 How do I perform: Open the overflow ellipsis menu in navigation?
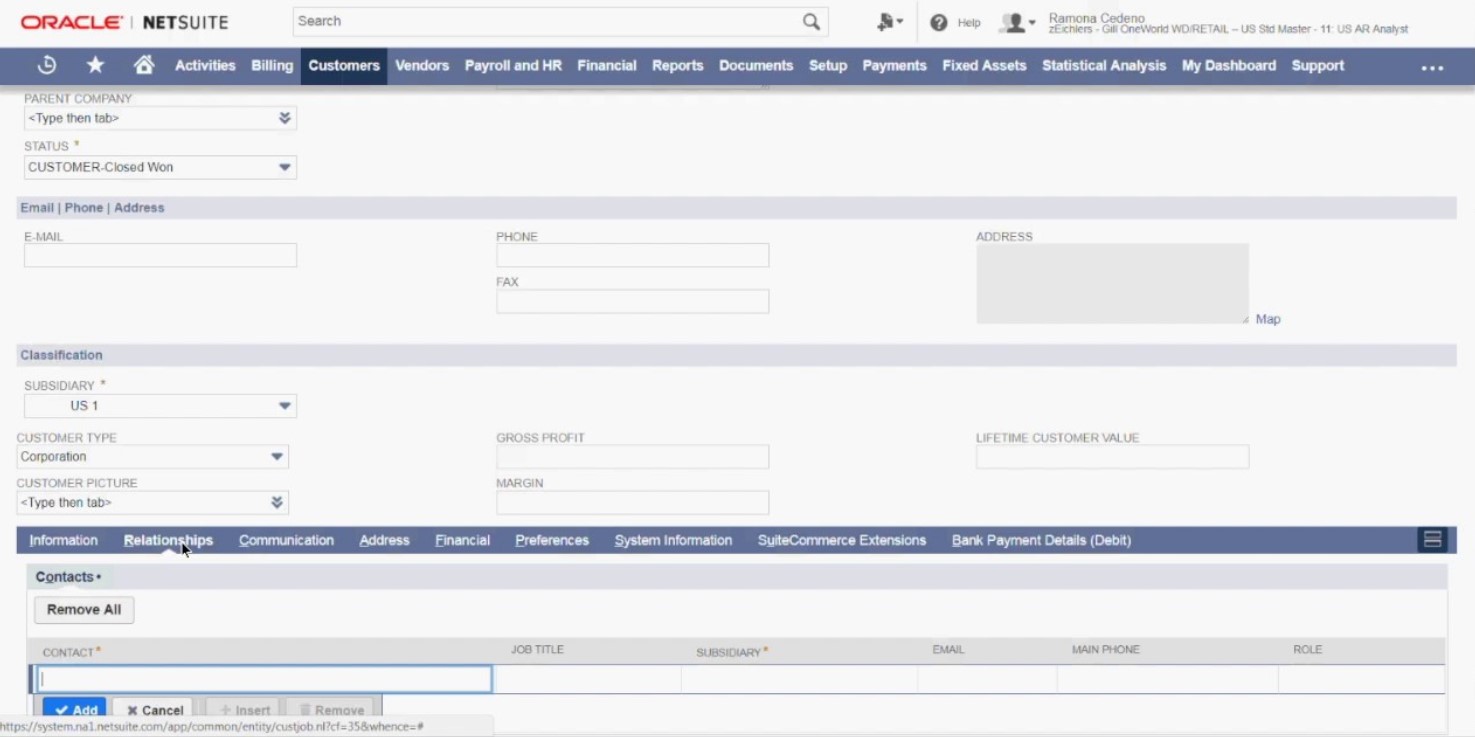[1432, 67]
